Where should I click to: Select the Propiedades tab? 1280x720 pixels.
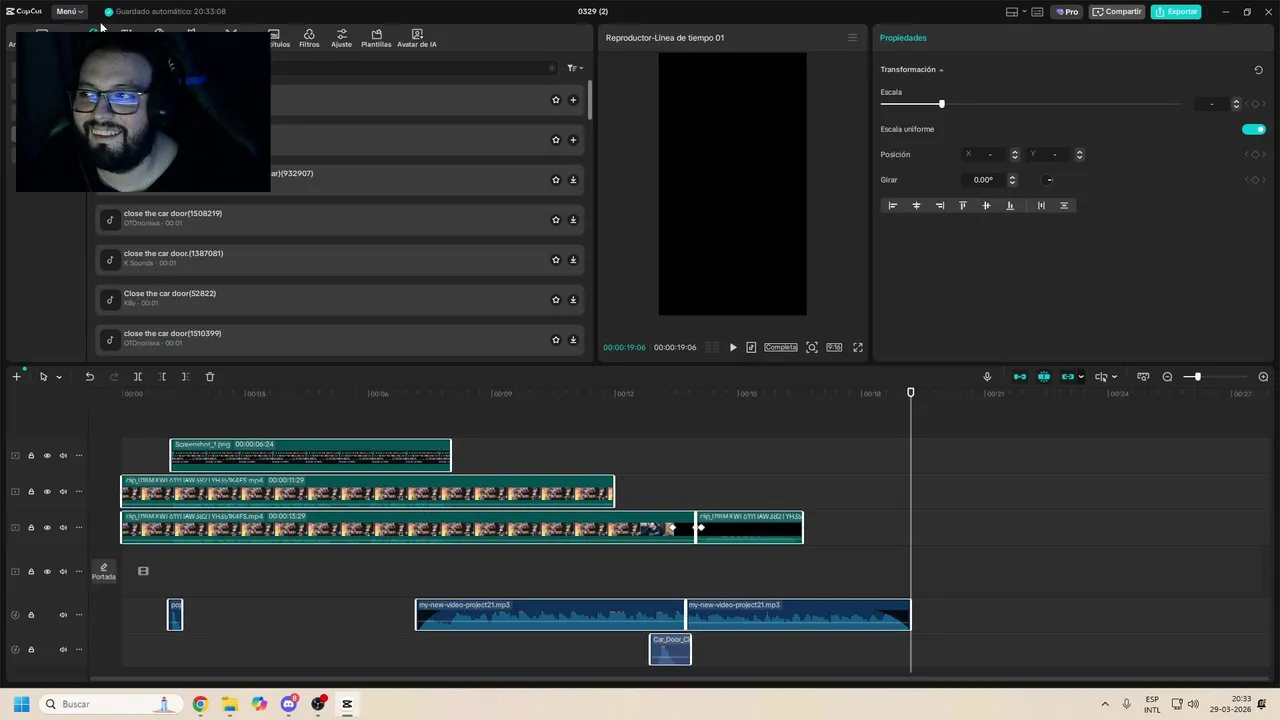click(903, 38)
